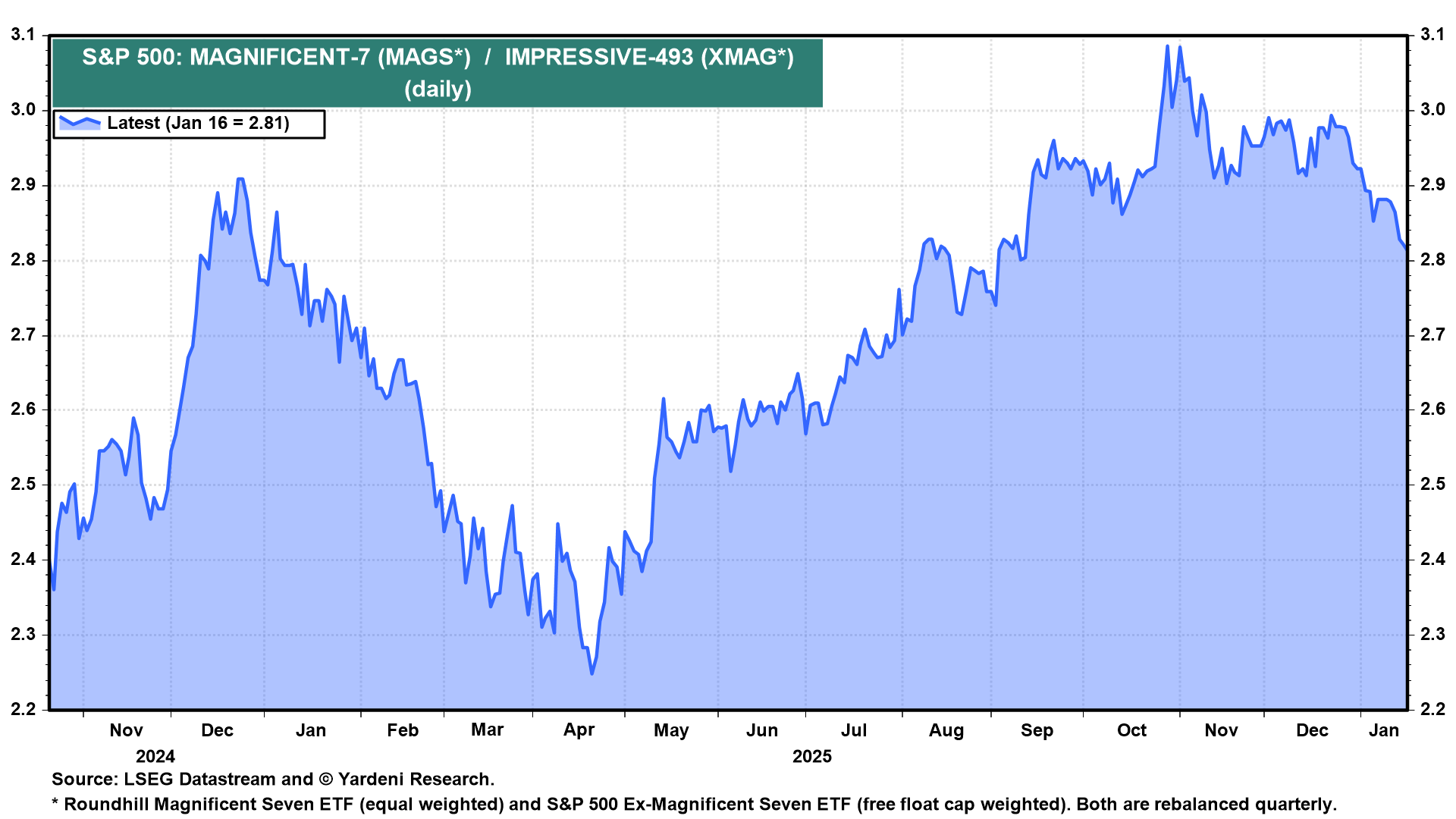This screenshot has width=1456, height=819.
Task: Click the (daily) subtitle text
Action: 437,90
